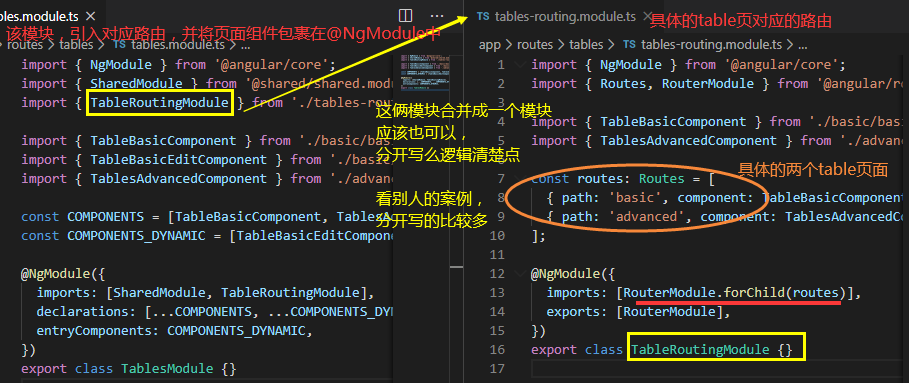Viewport: 909px width, 383px height.
Task: Click the 'basic' path string
Action: pyautogui.click(x=635, y=198)
